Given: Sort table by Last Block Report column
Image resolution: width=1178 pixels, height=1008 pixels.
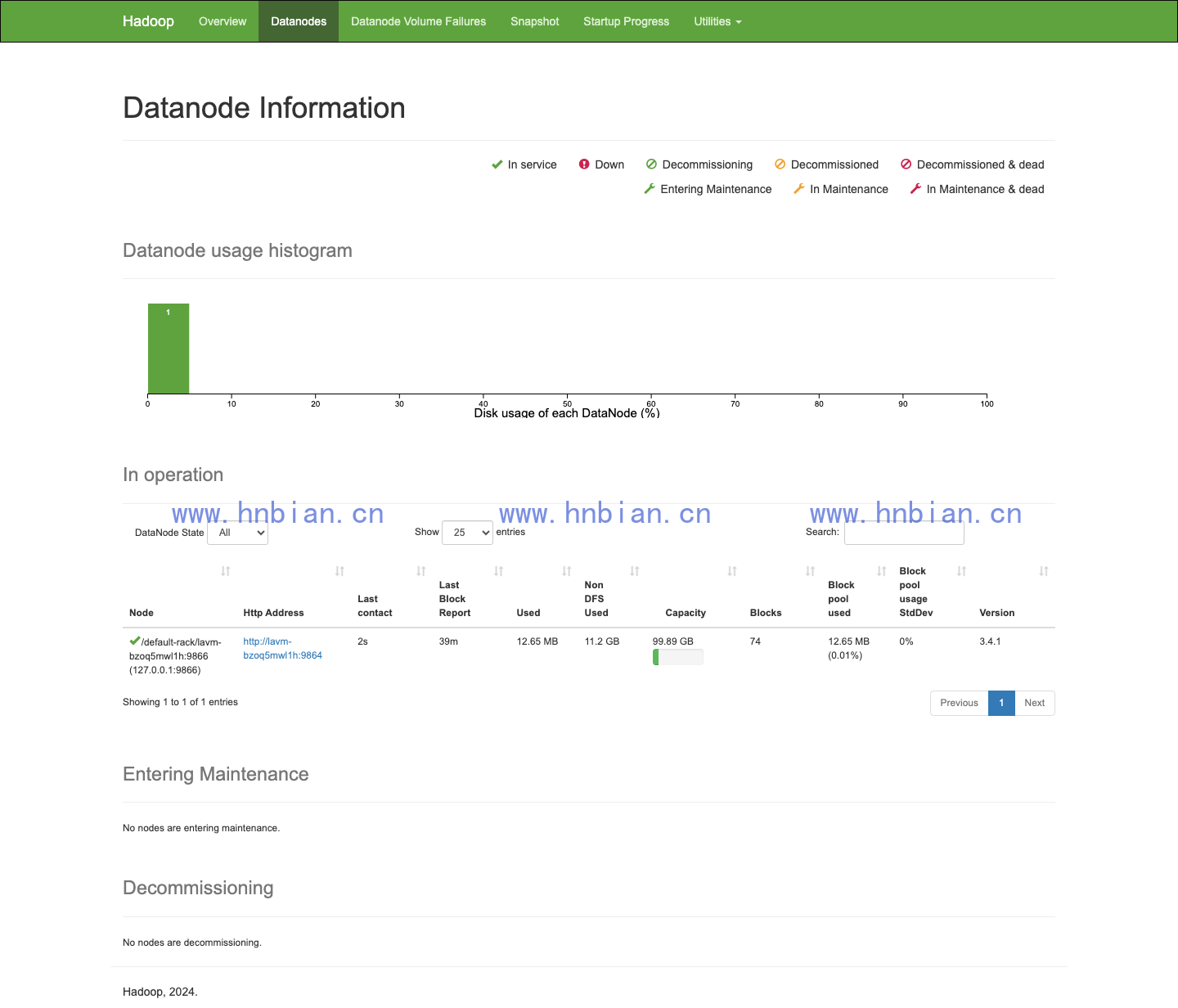Looking at the screenshot, I should pyautogui.click(x=471, y=592).
